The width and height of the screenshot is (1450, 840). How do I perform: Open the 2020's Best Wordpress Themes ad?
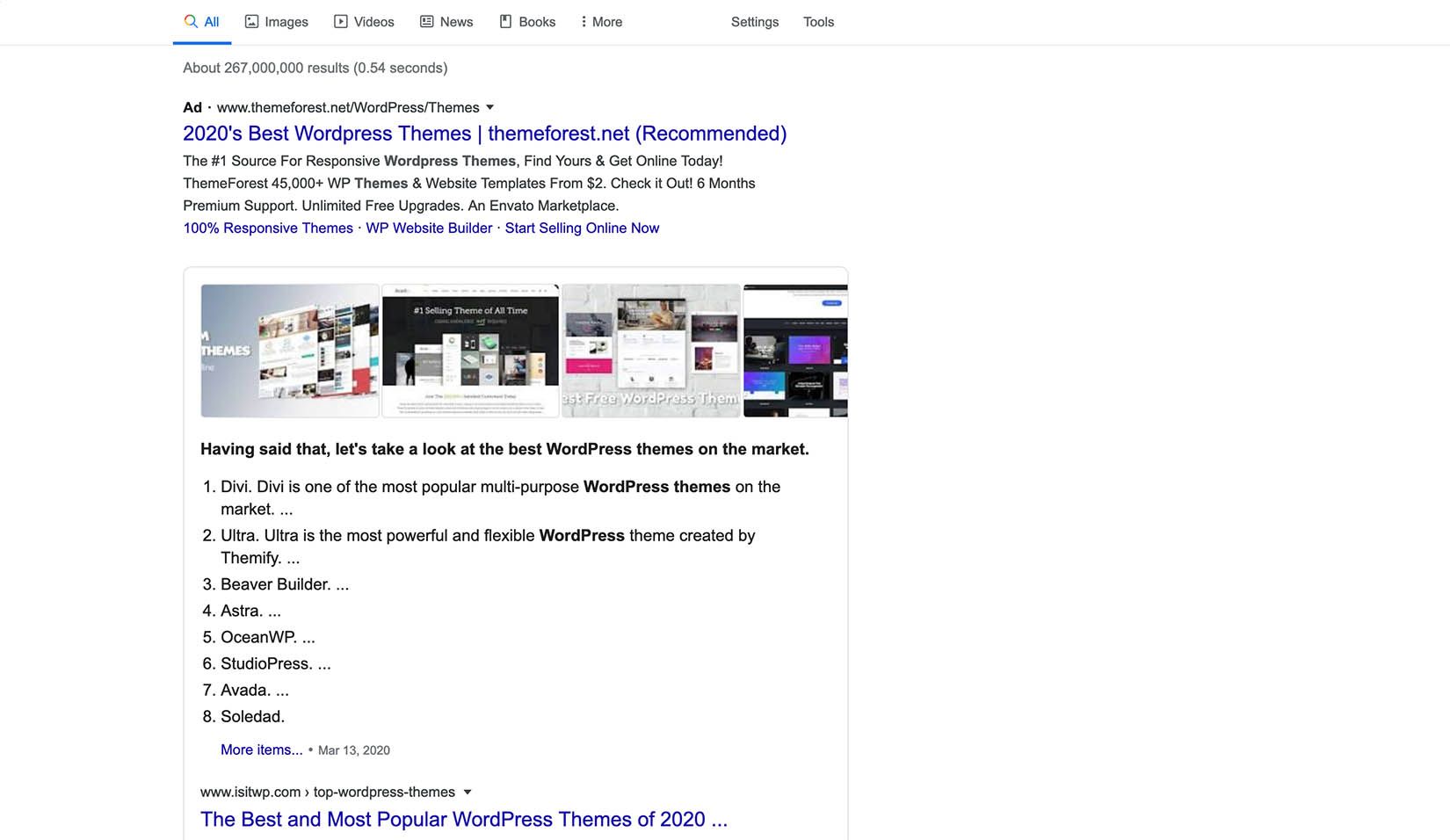pyautogui.click(x=484, y=134)
